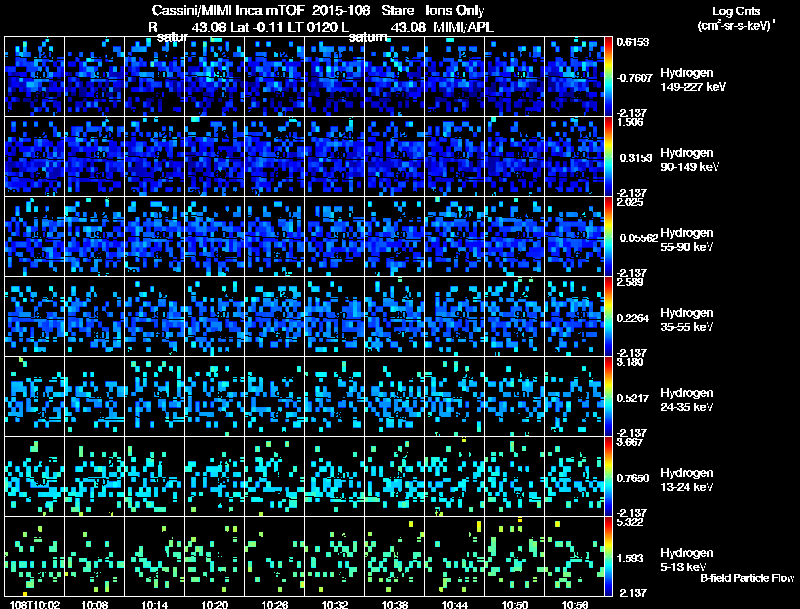The height and width of the screenshot is (609, 800).
Task: Click the colorbar midpoint value '0.3153'
Action: (x=636, y=158)
